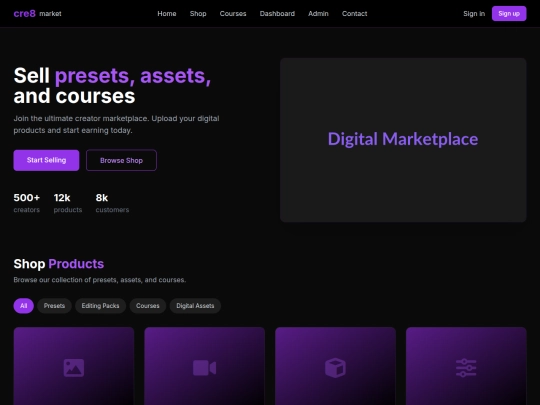Click the 12k products stat
This screenshot has width=540, height=405.
click(x=68, y=203)
